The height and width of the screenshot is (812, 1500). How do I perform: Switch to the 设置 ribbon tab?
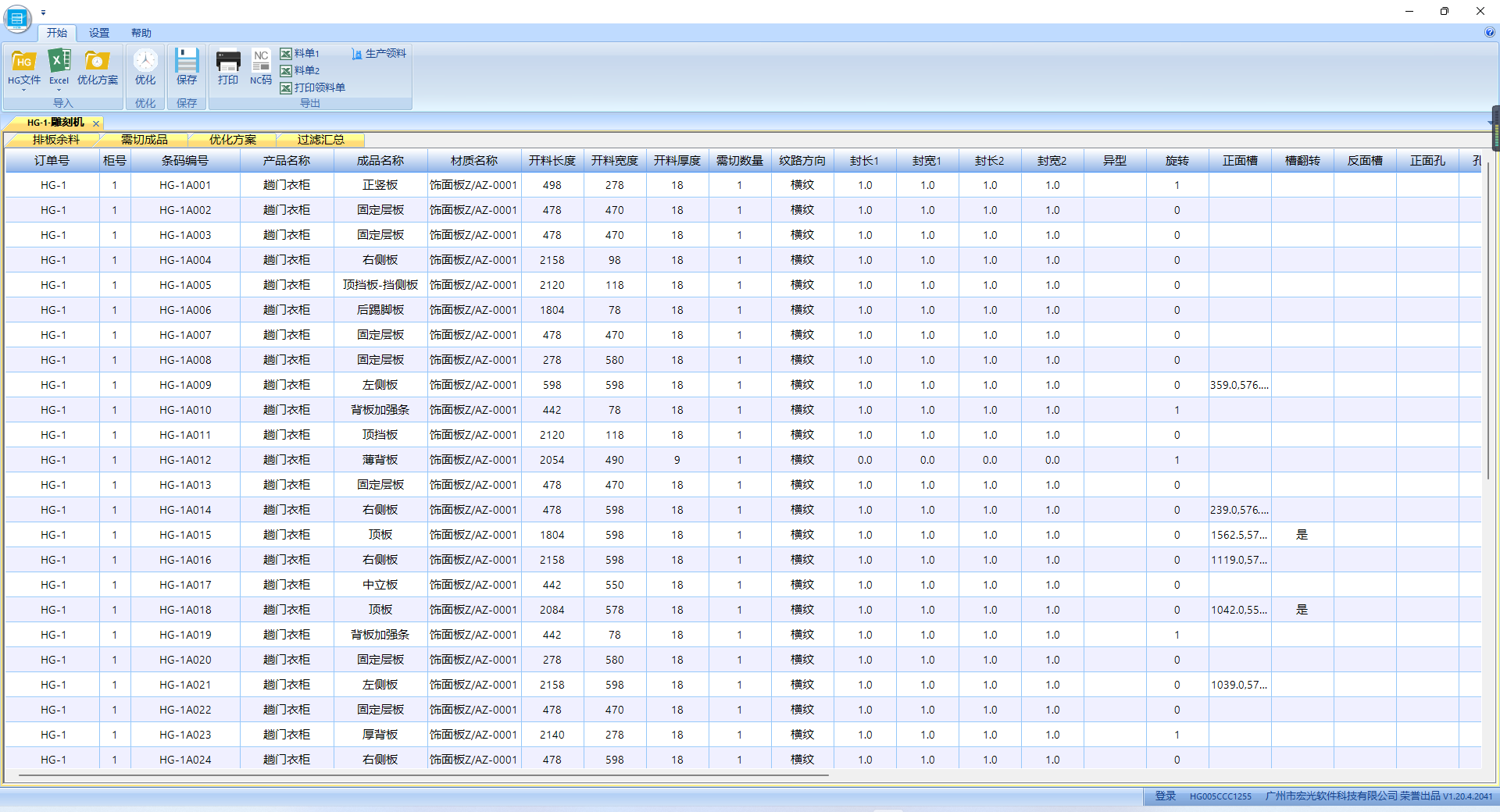point(99,33)
